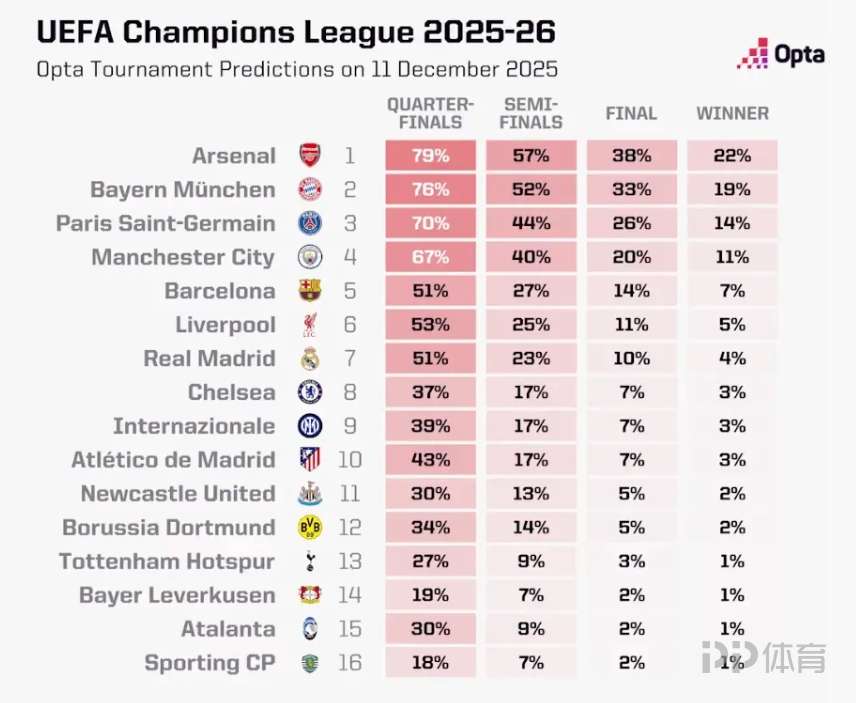
Task: Click the Bayern München club crest
Action: click(310, 190)
